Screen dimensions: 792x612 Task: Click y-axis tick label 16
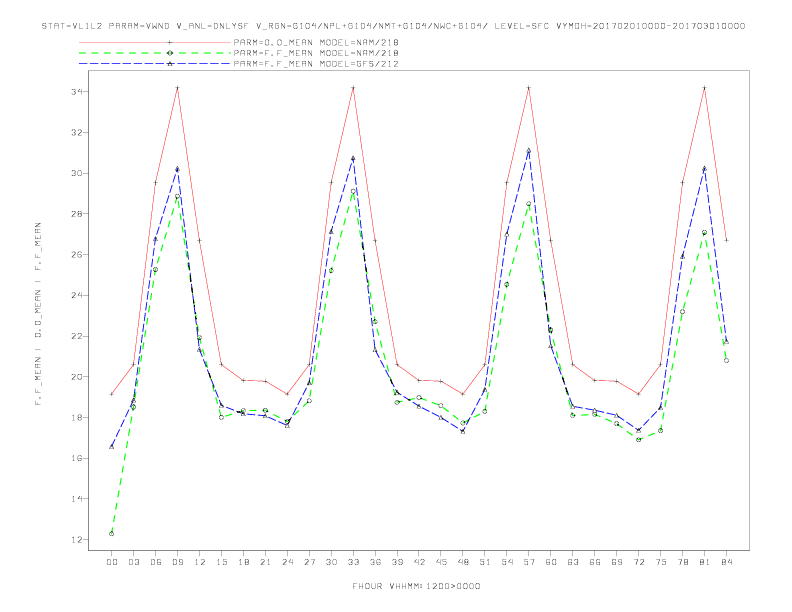[x=77, y=458]
